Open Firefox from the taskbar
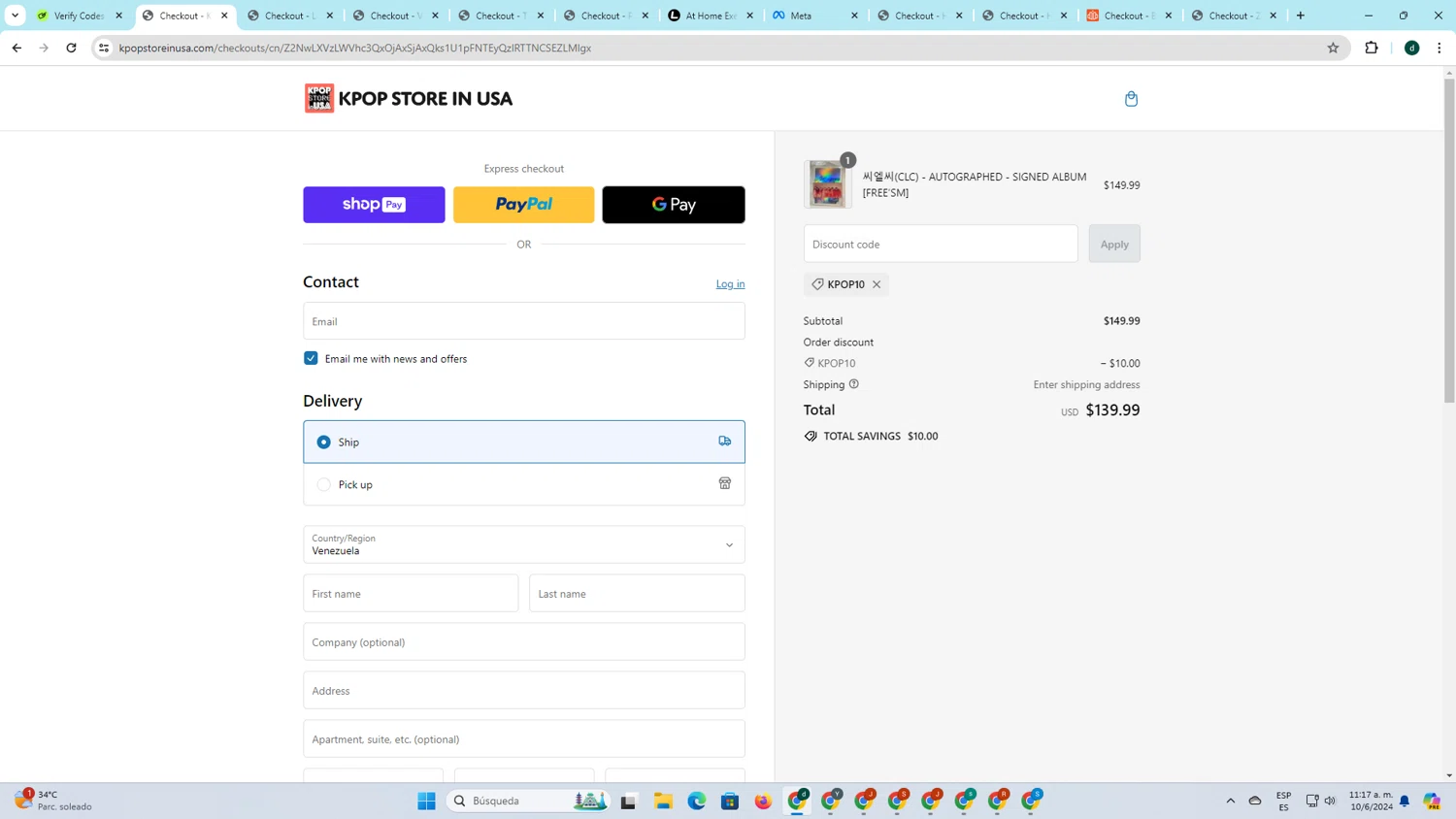The image size is (1456, 819). pos(763,801)
